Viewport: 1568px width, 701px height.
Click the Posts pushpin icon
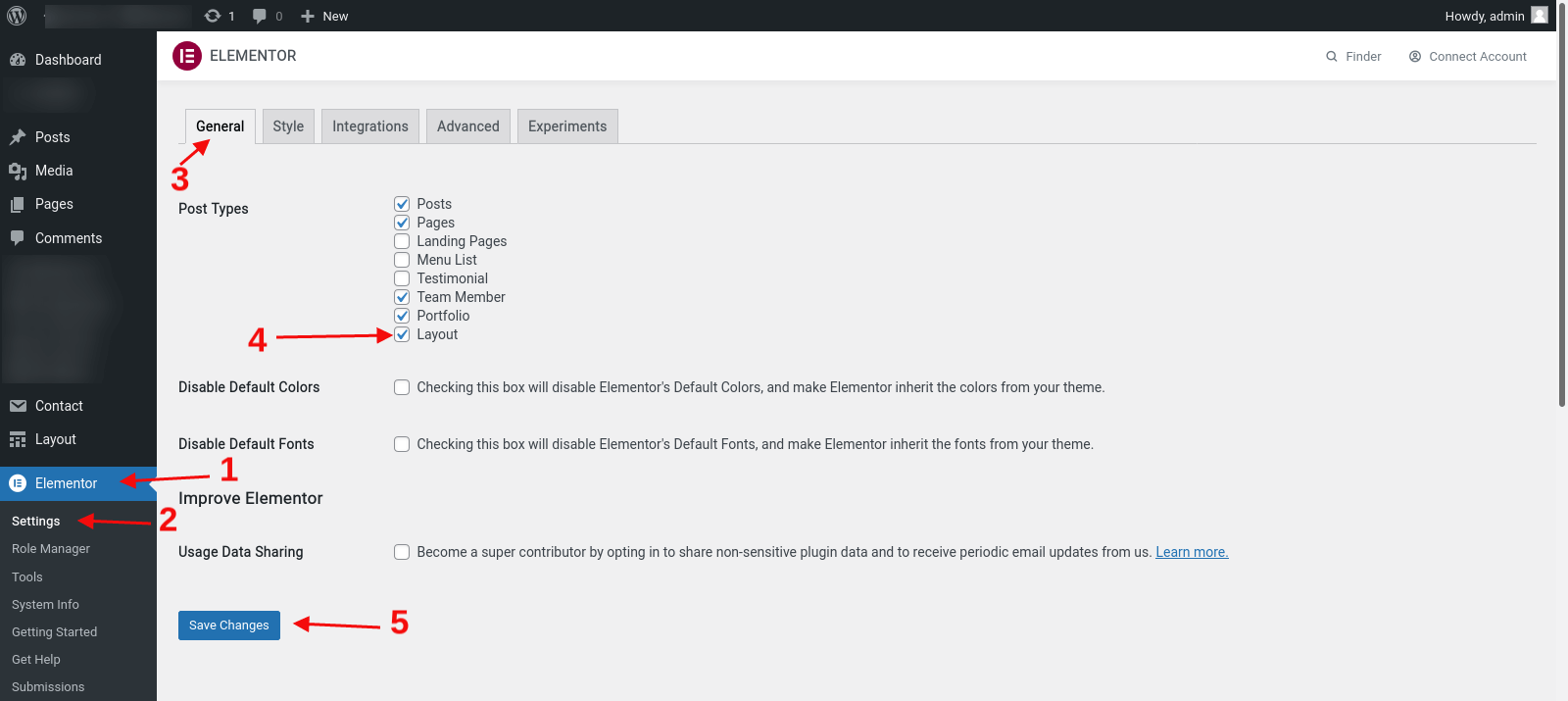[18, 137]
